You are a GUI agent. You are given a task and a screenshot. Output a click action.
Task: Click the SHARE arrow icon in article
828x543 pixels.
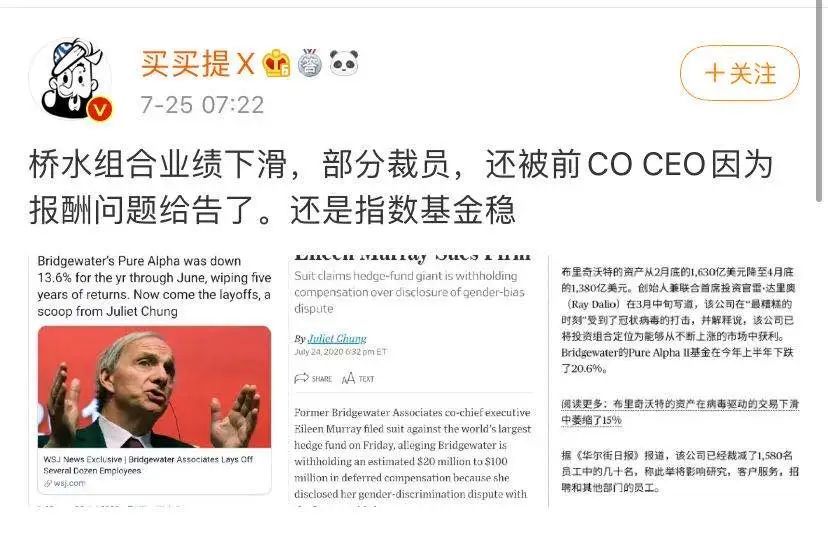tap(302, 378)
